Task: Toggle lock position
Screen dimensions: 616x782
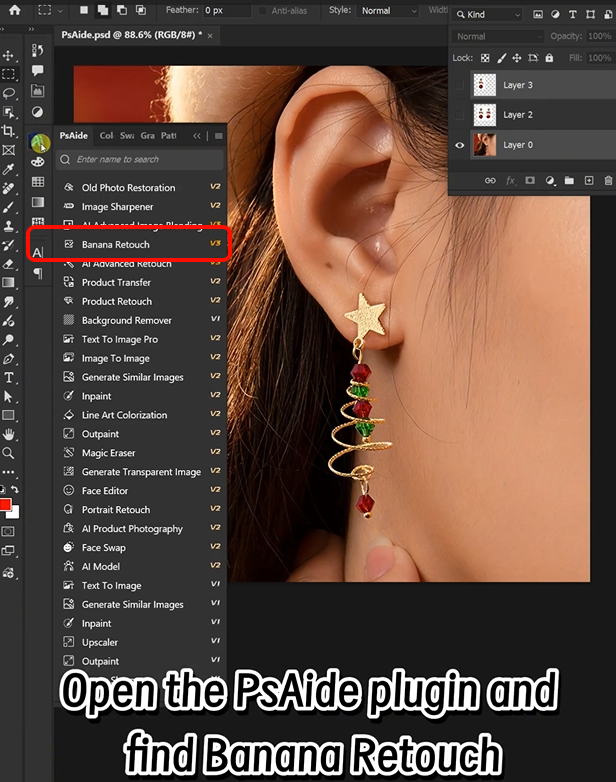Action: point(517,58)
